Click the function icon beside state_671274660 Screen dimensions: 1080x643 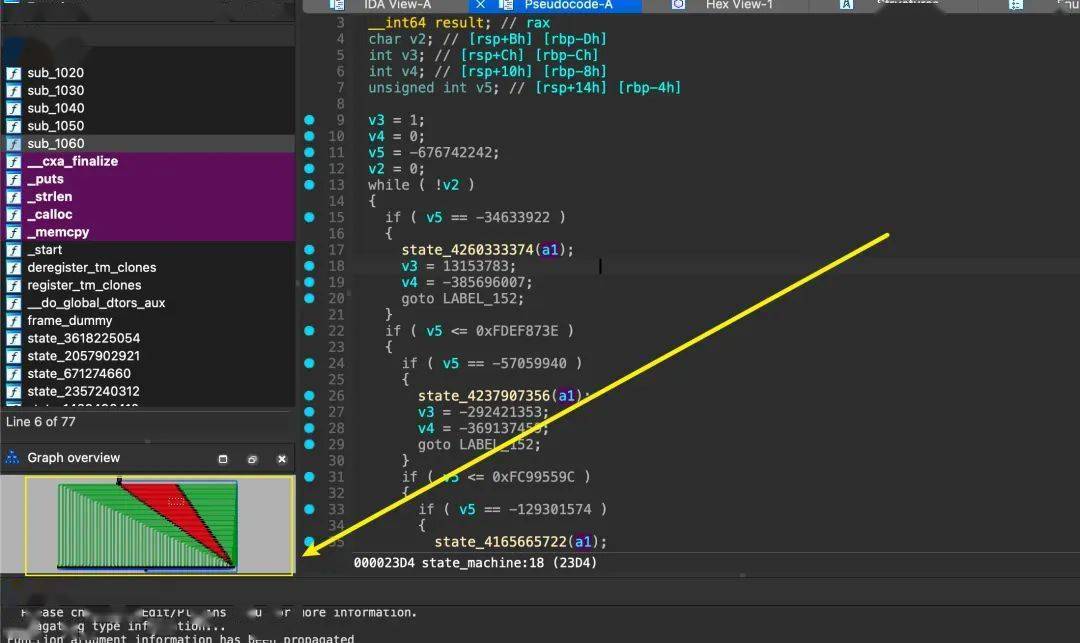pyautogui.click(x=14, y=374)
